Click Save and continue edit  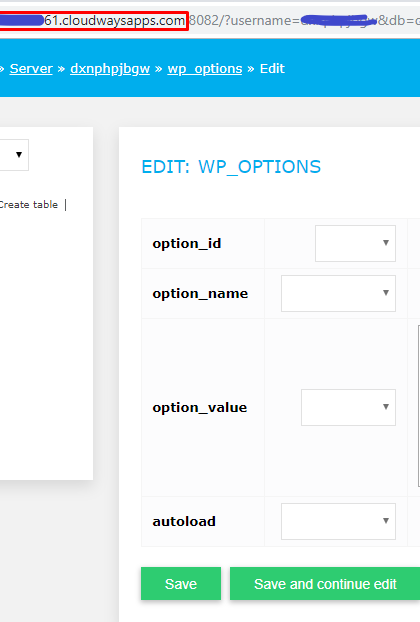325,584
